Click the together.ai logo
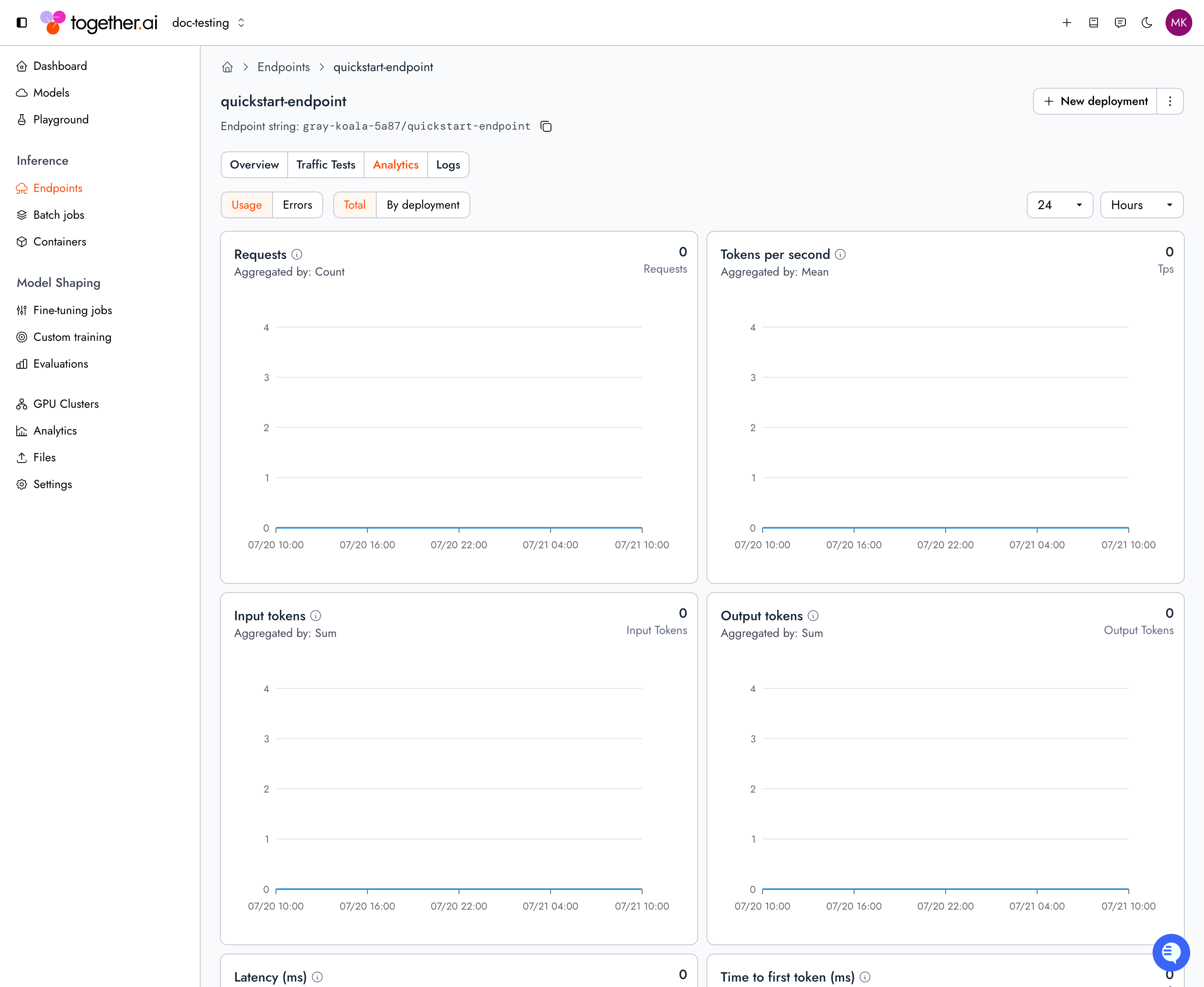 click(x=98, y=23)
